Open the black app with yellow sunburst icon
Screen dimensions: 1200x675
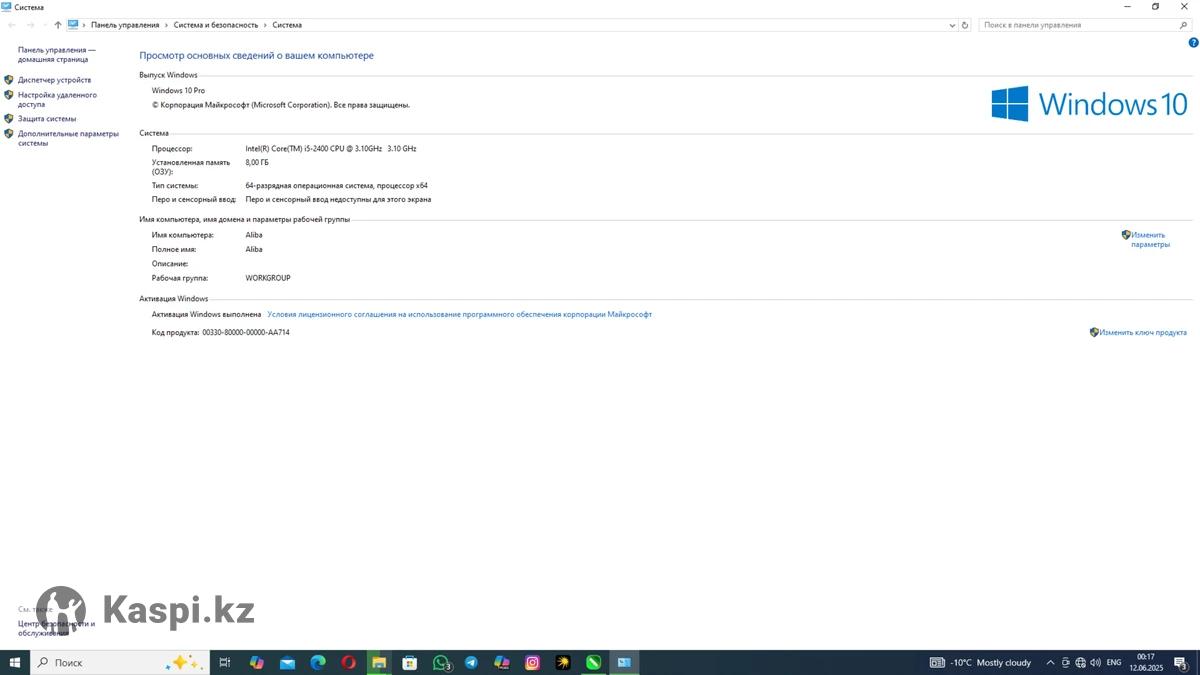pyautogui.click(x=563, y=662)
